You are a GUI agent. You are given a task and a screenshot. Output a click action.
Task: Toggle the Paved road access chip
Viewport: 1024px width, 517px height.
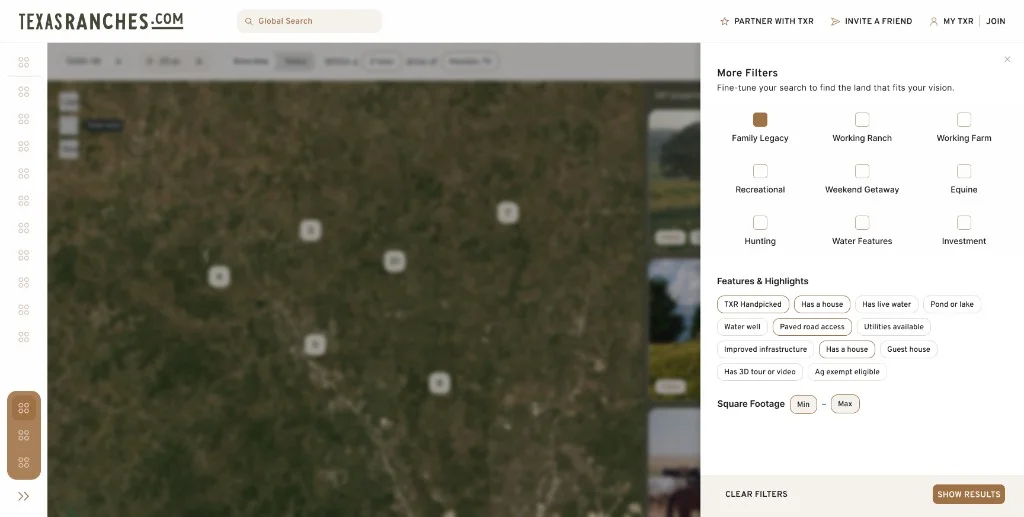(x=812, y=326)
